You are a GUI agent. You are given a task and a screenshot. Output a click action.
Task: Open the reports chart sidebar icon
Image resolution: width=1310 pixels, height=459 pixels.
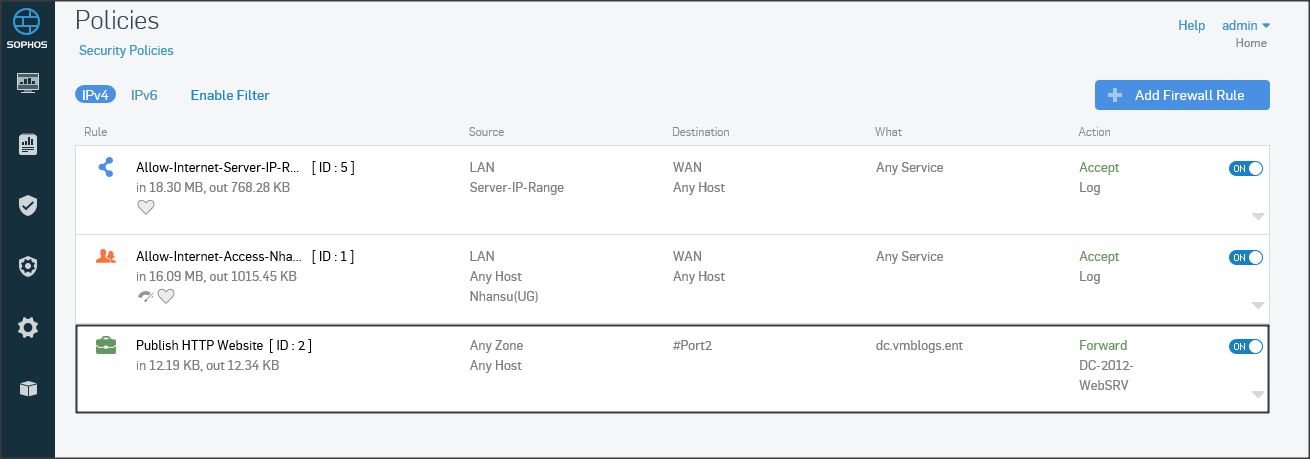pos(28,145)
